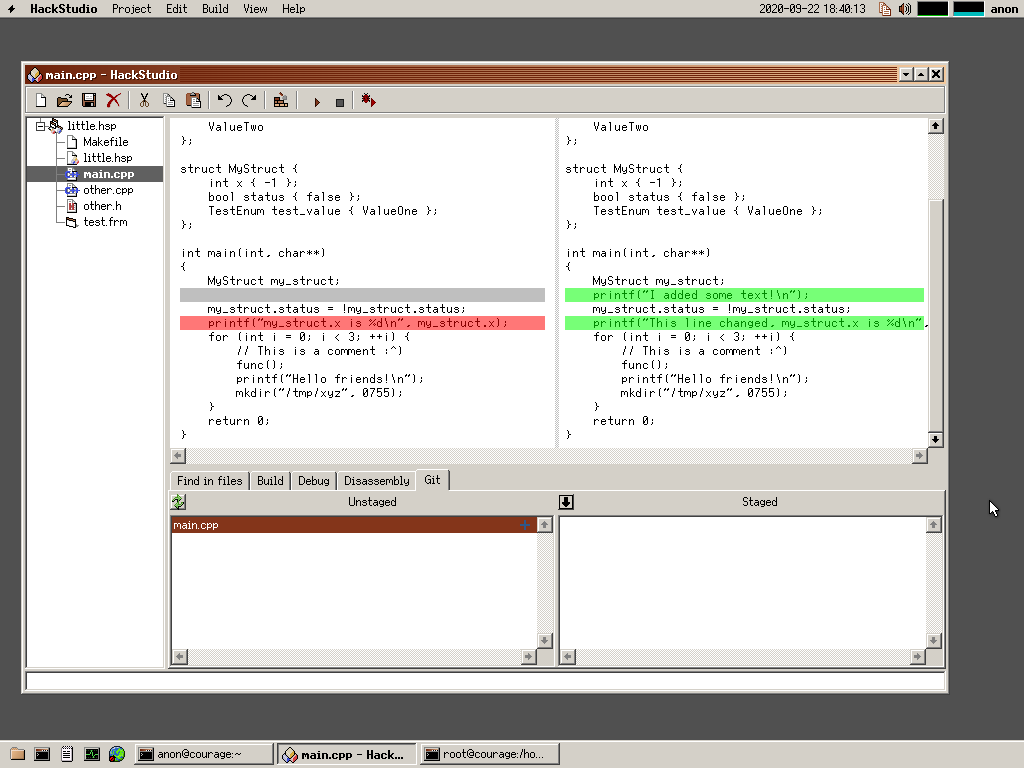Switch to the Disassembly tab
1024x768 pixels.
pyautogui.click(x=377, y=481)
